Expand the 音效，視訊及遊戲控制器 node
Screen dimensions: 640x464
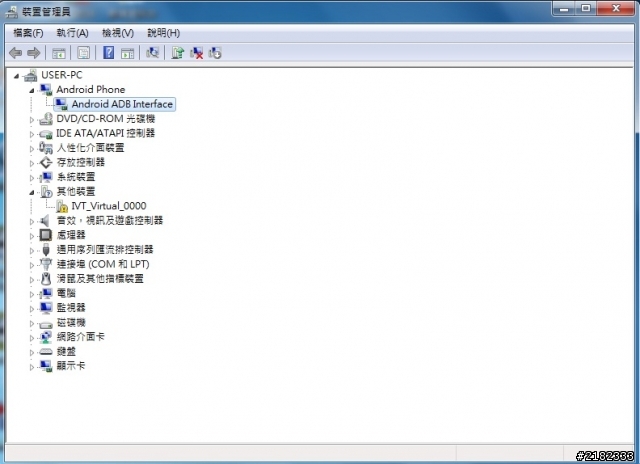pos(32,221)
